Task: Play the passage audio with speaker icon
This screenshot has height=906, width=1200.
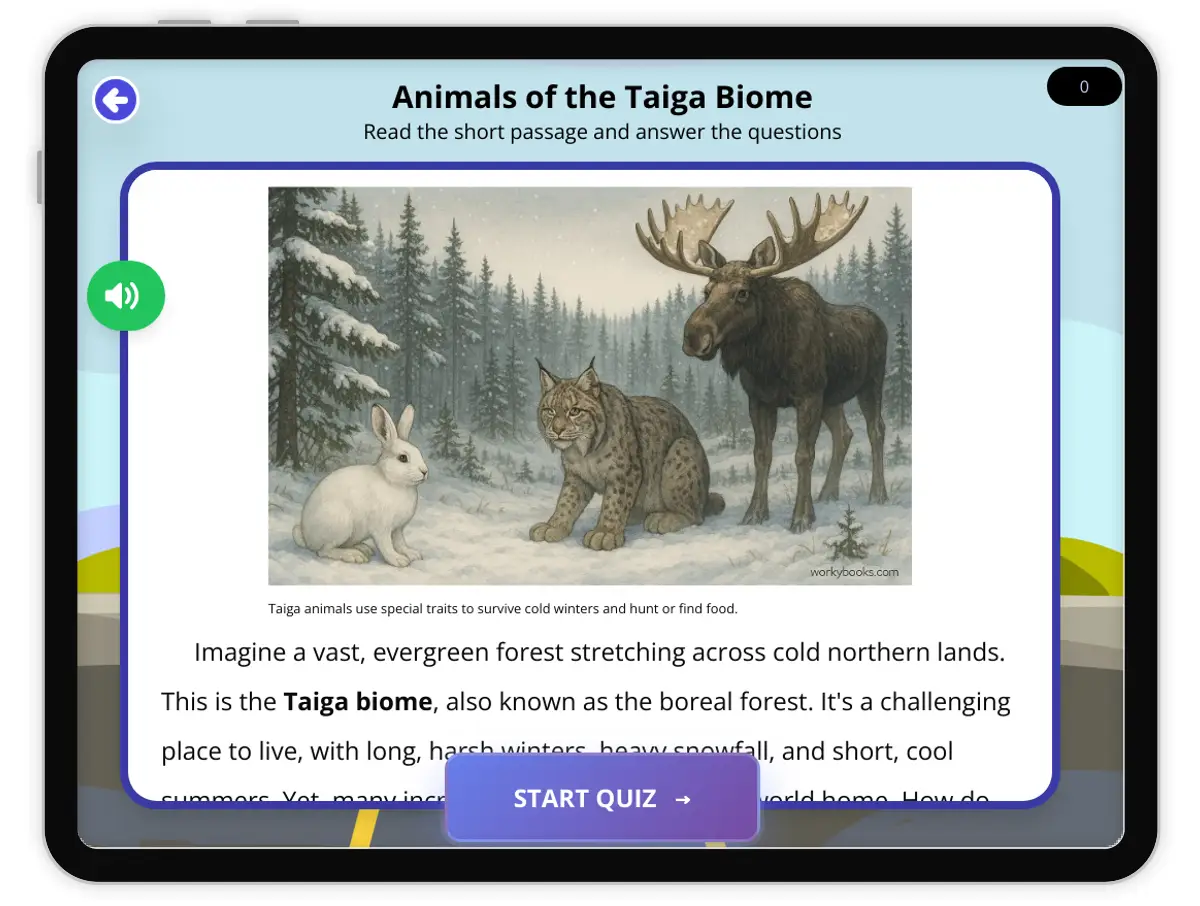Action: pos(125,295)
